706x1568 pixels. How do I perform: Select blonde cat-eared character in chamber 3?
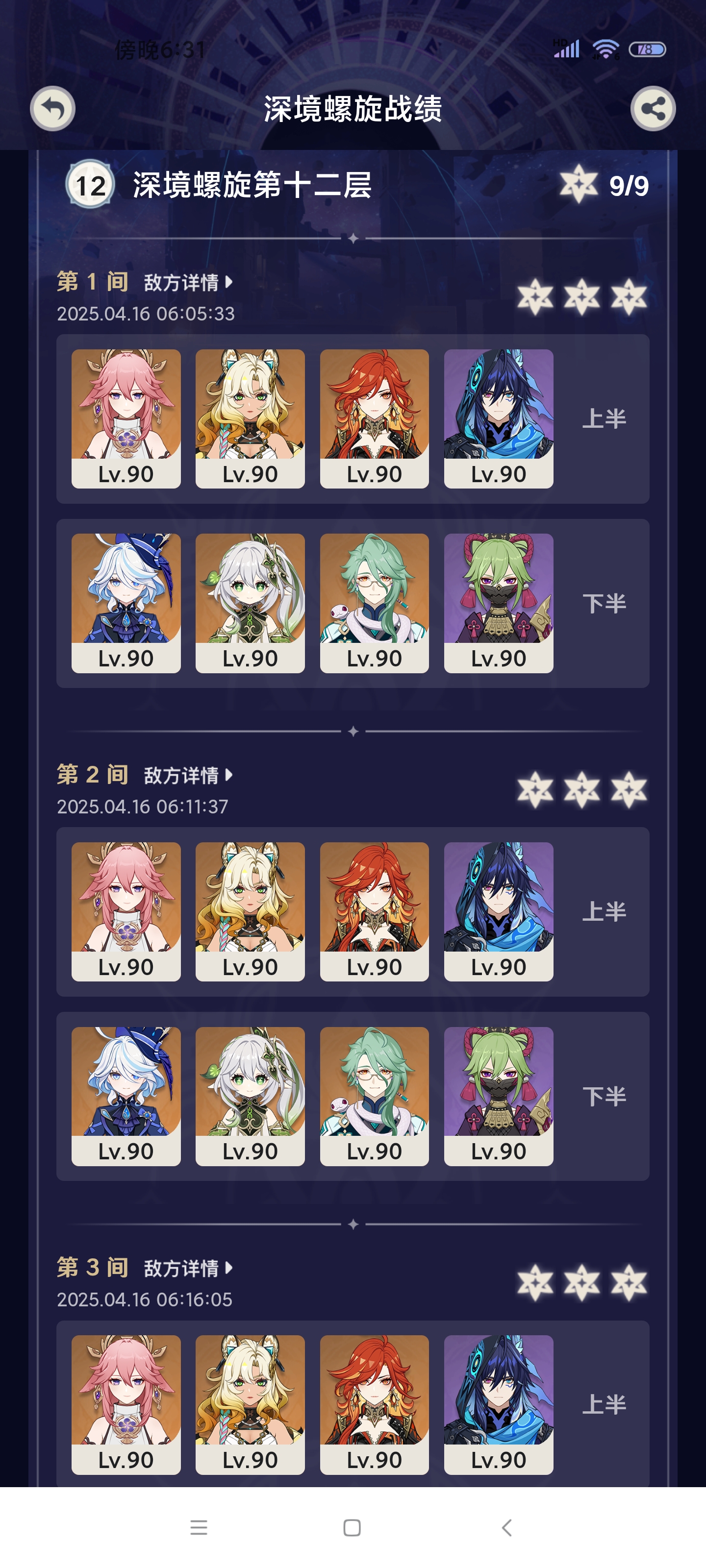point(251,1405)
